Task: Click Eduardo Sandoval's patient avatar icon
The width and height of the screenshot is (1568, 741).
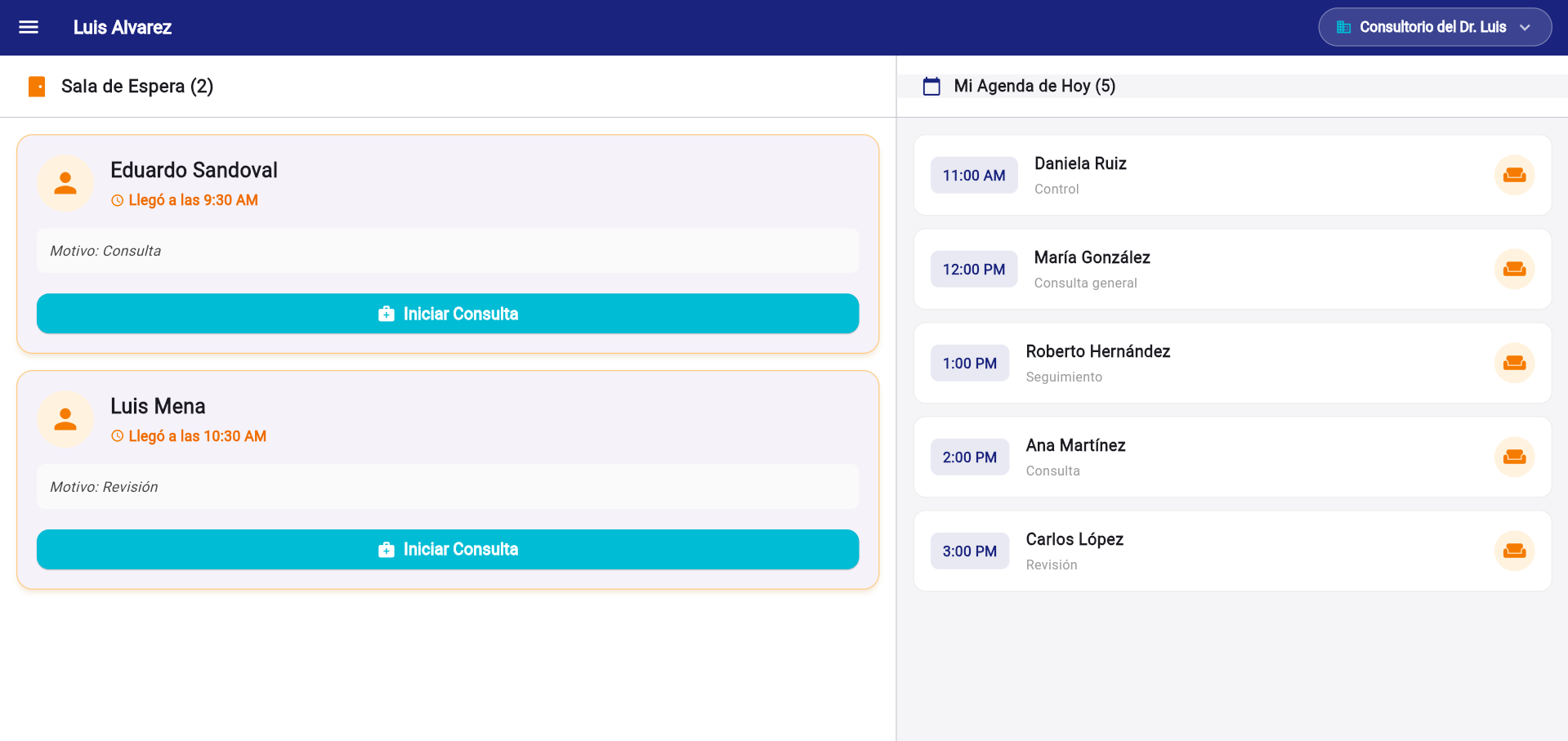Action: pos(65,183)
